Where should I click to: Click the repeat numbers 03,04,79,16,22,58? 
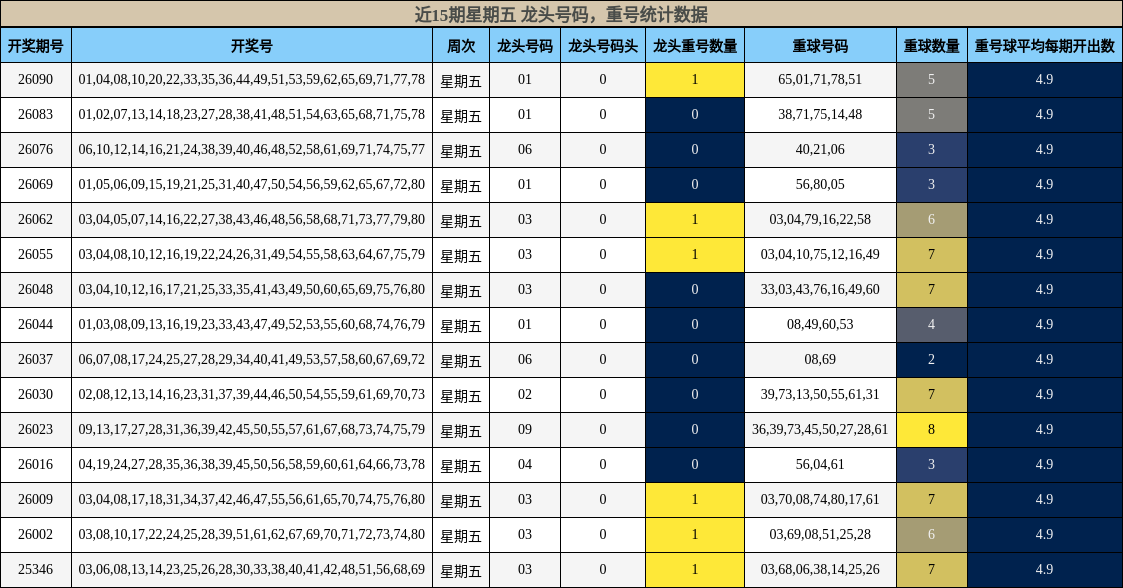click(818, 219)
